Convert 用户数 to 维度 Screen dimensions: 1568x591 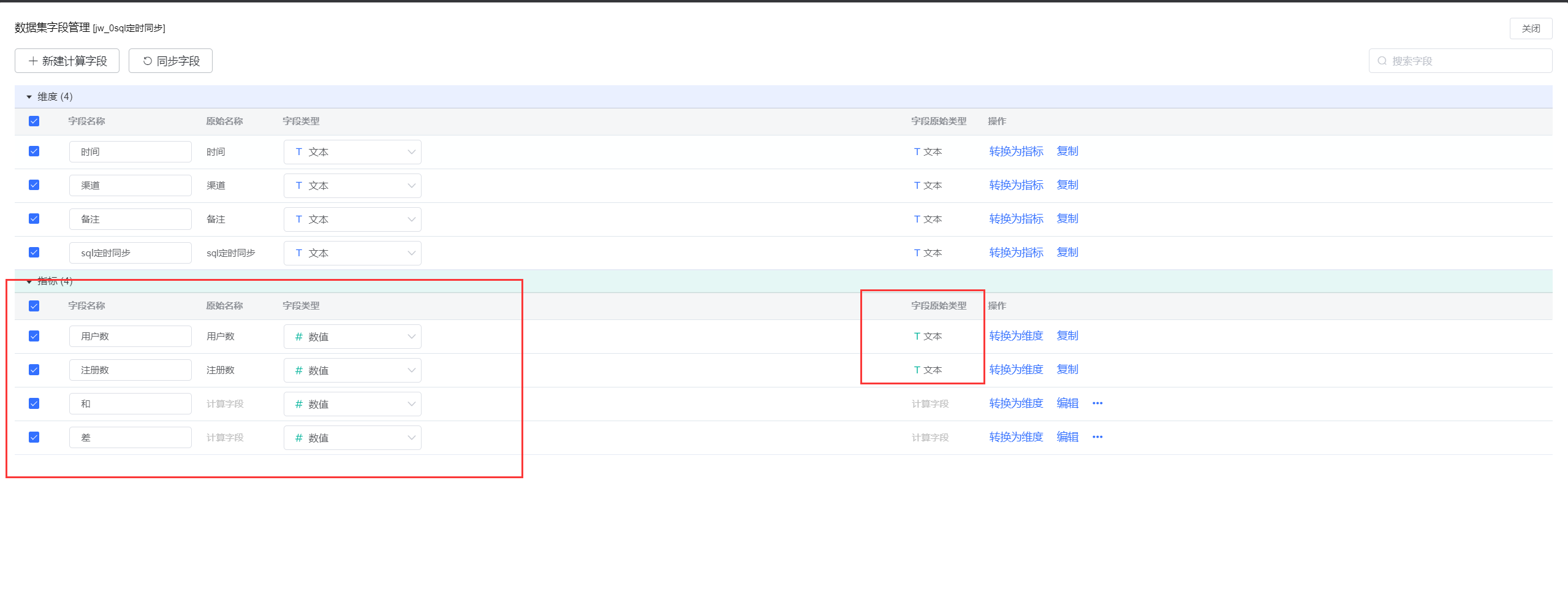coord(1016,336)
